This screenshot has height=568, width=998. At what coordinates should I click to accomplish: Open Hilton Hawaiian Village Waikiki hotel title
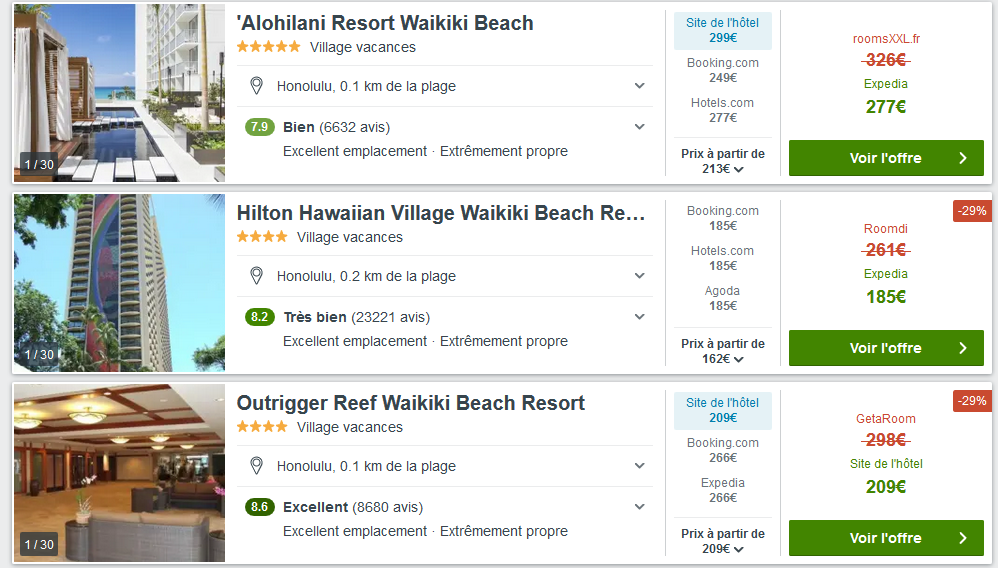click(441, 213)
